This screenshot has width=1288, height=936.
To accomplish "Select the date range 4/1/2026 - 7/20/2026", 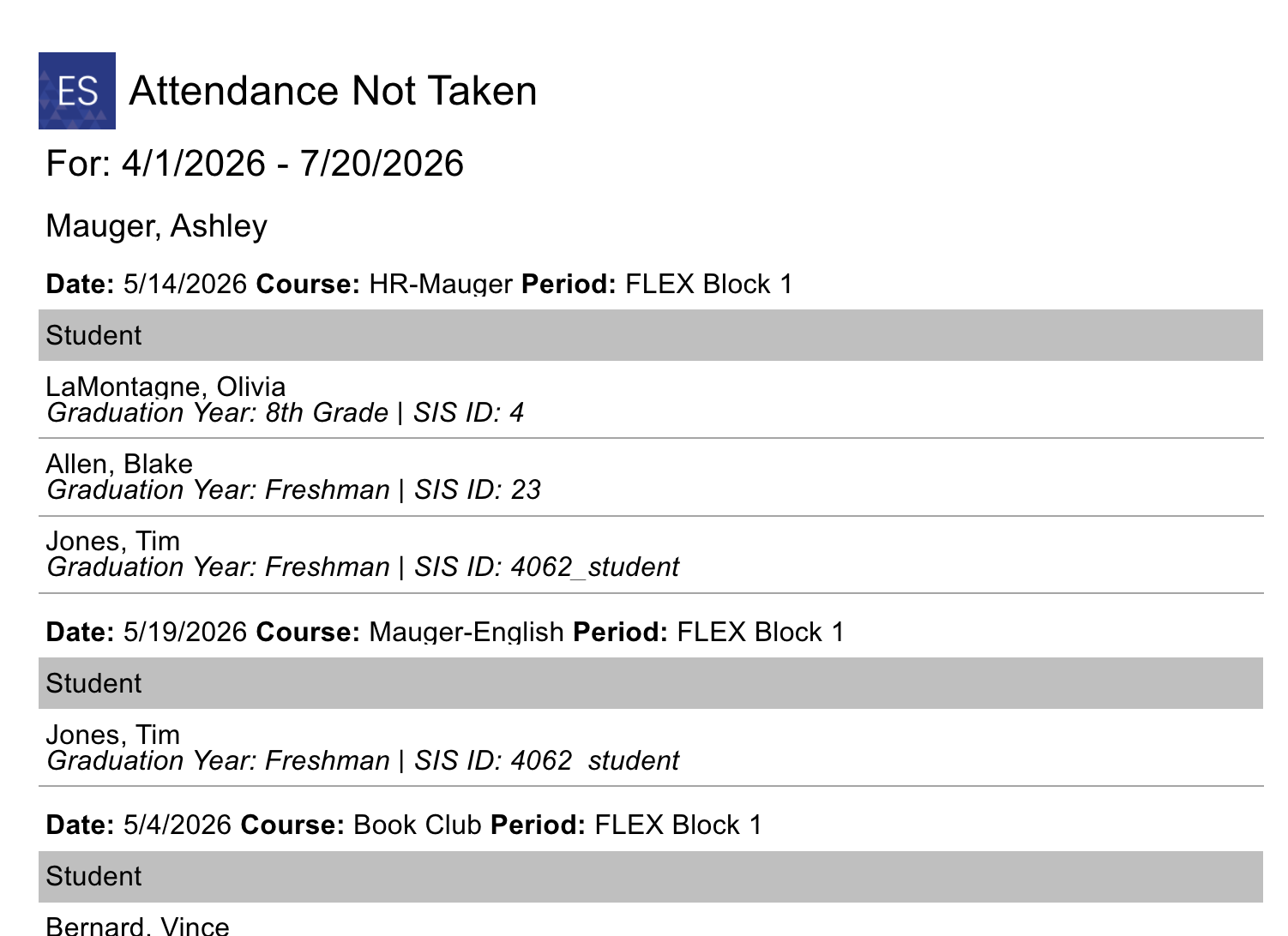I will coord(292,164).
